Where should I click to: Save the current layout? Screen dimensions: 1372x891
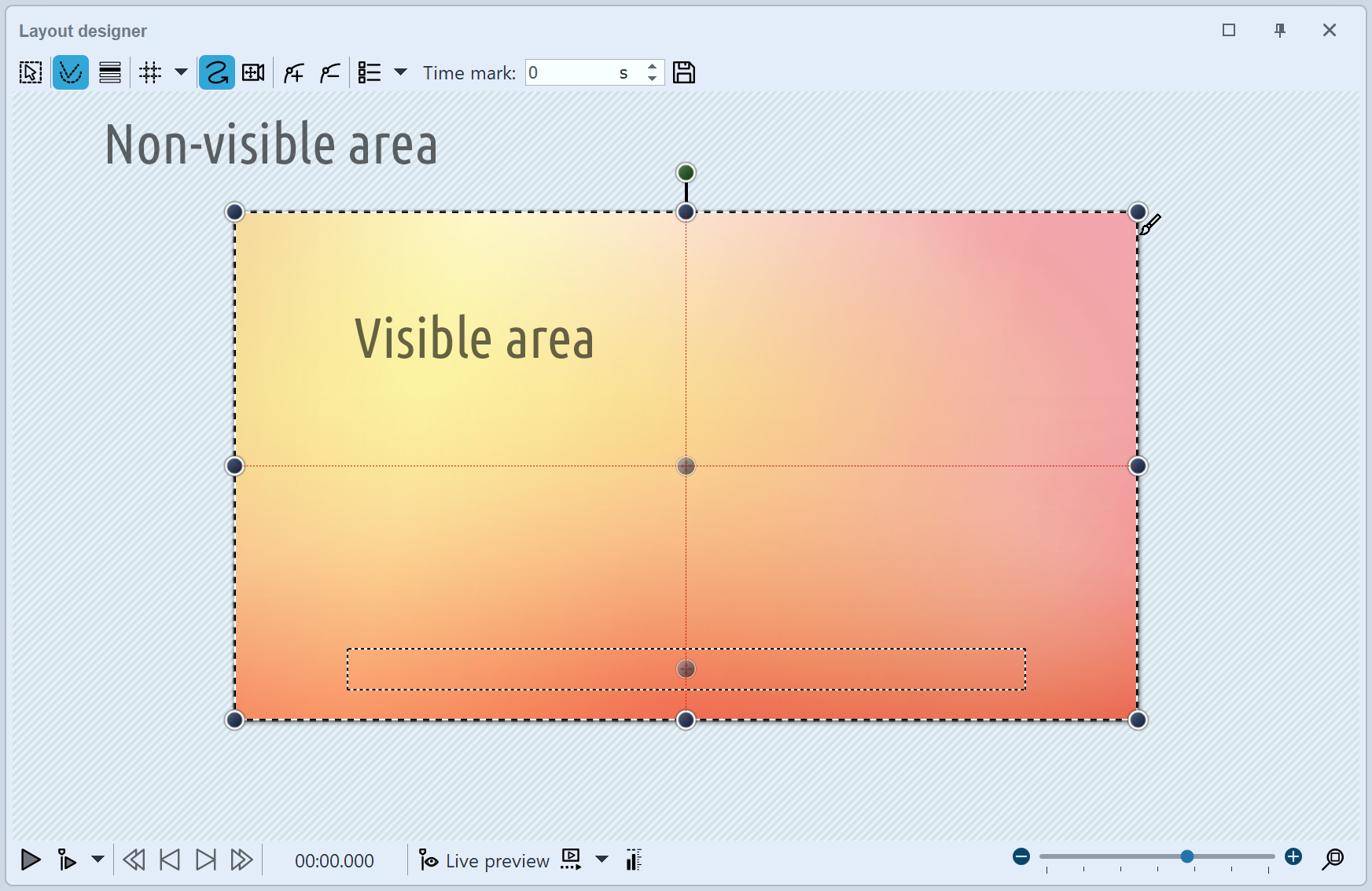[x=683, y=72]
